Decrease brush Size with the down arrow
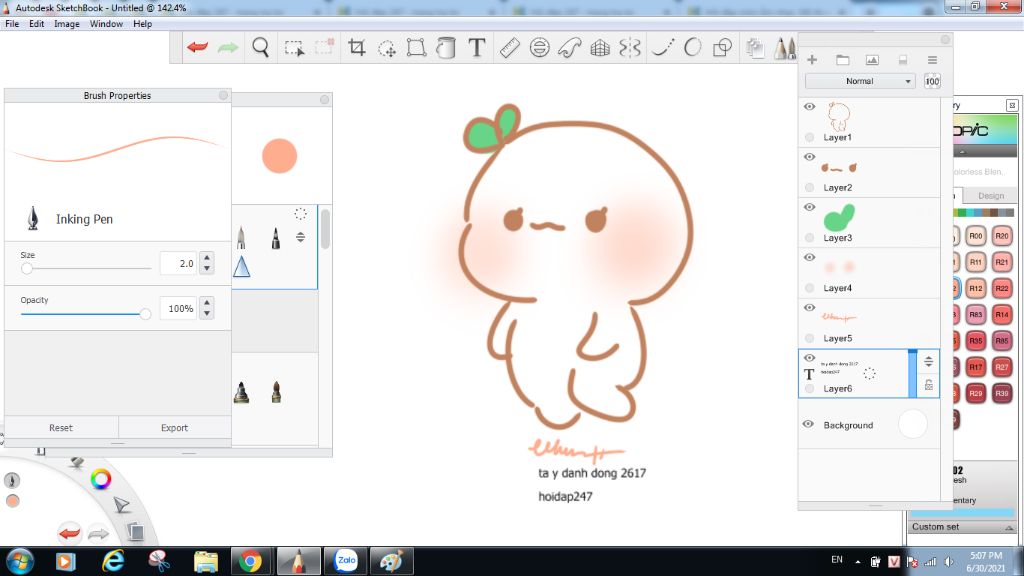 [x=207, y=268]
